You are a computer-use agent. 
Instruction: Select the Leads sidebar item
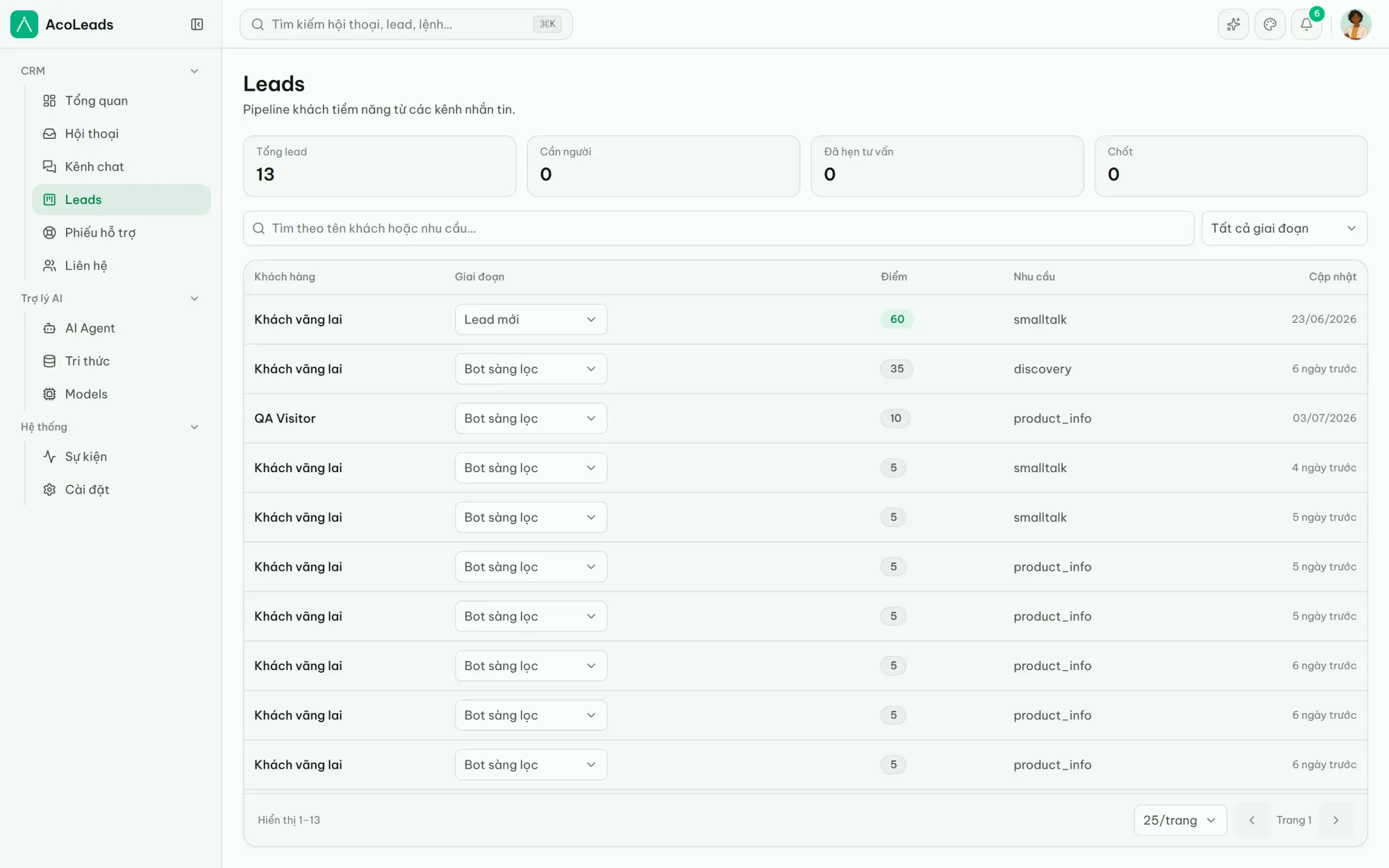[x=122, y=199]
